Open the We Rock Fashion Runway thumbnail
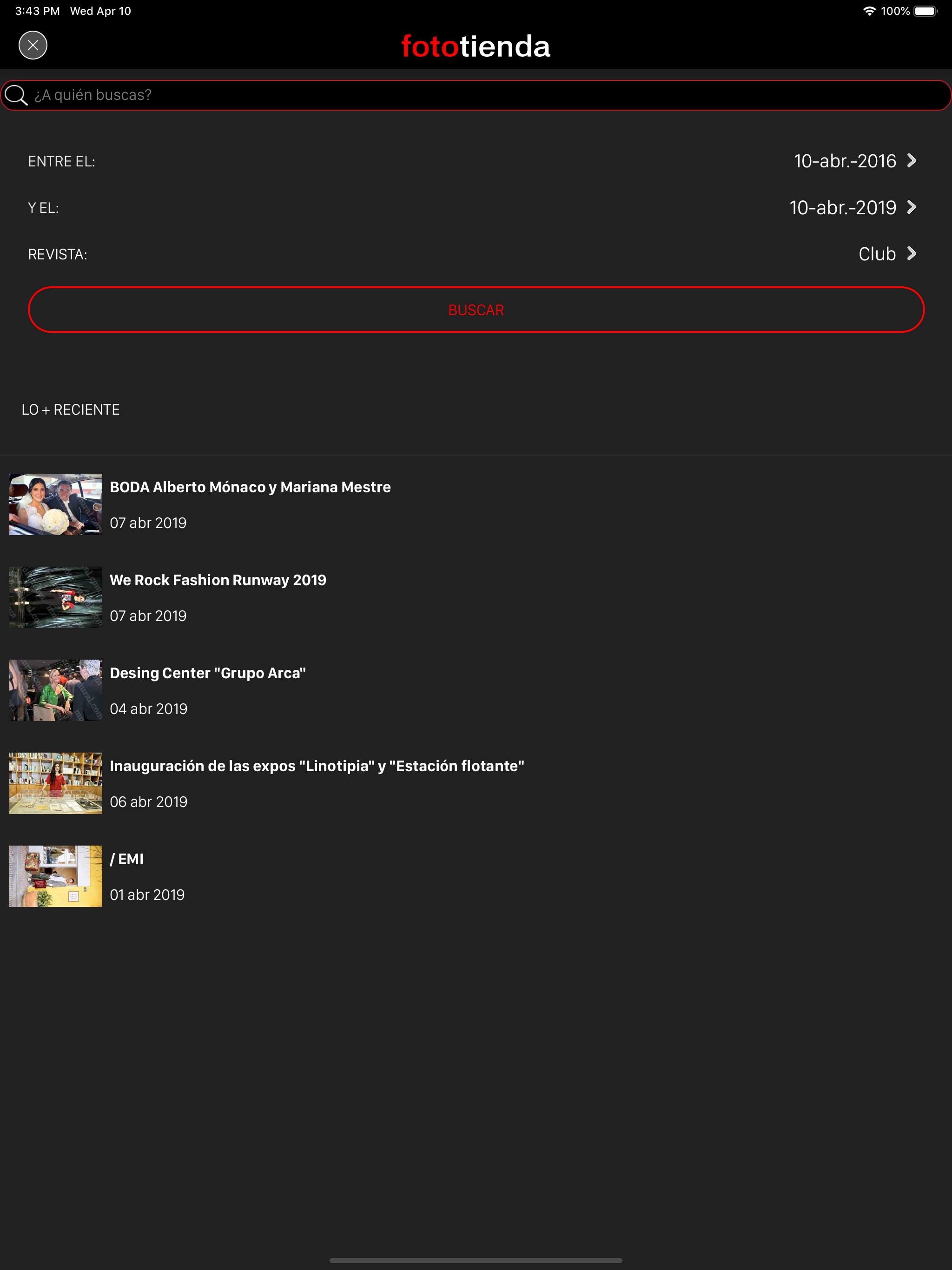This screenshot has width=952, height=1270. 56,597
